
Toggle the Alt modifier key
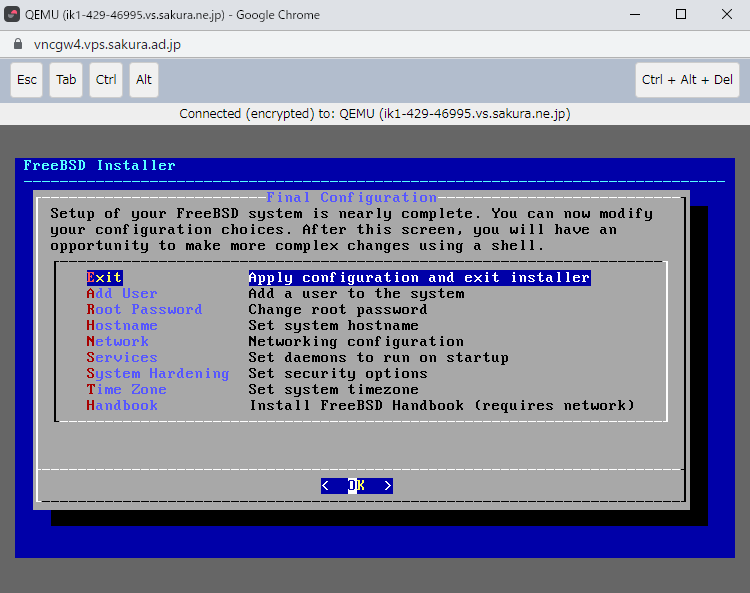[144, 80]
